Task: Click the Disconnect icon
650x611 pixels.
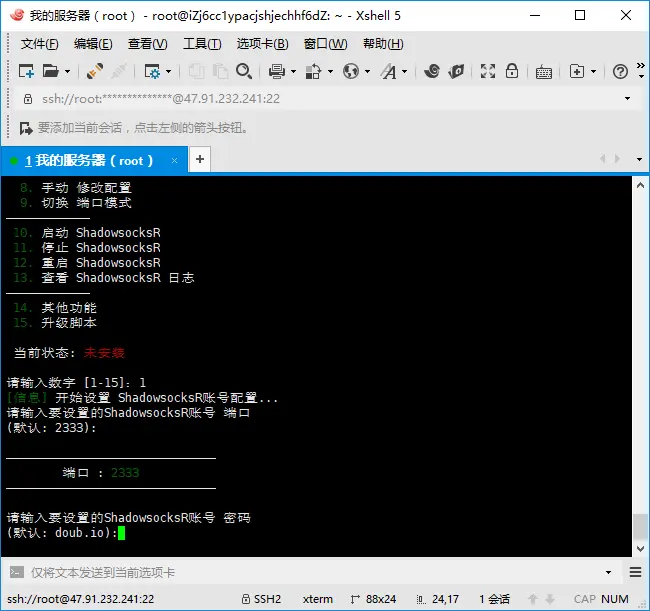Action: click(119, 71)
